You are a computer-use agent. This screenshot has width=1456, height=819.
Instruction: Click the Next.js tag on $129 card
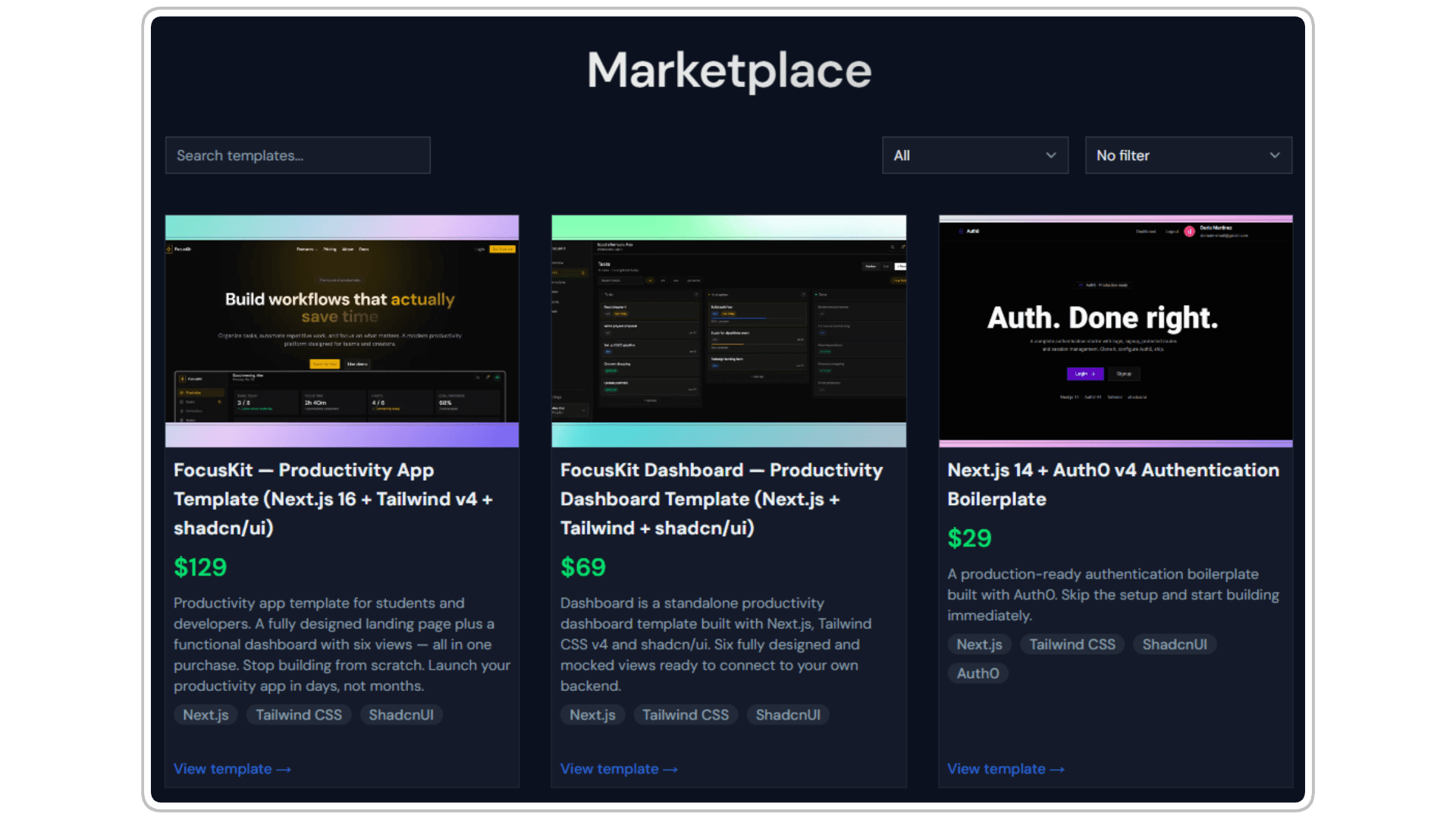[206, 715]
